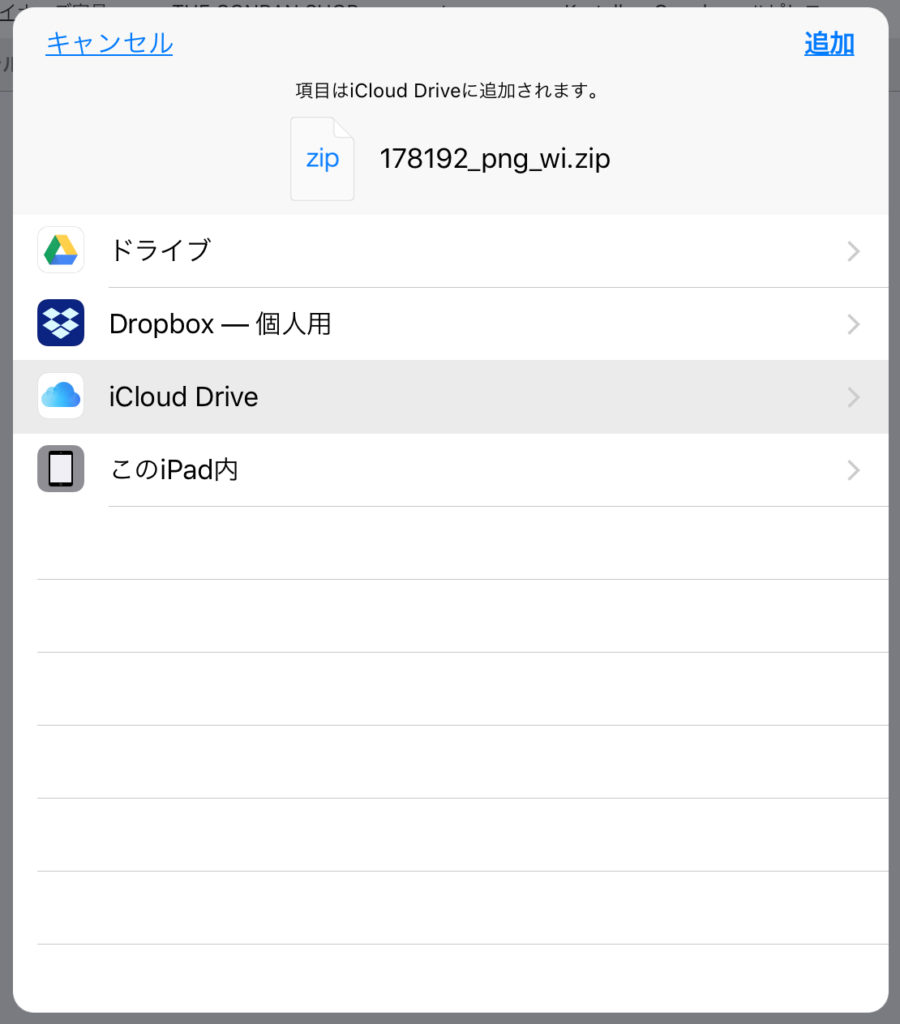Viewport: 900px width, 1024px height.
Task: Tap the iPad device icon
Action: point(61,469)
